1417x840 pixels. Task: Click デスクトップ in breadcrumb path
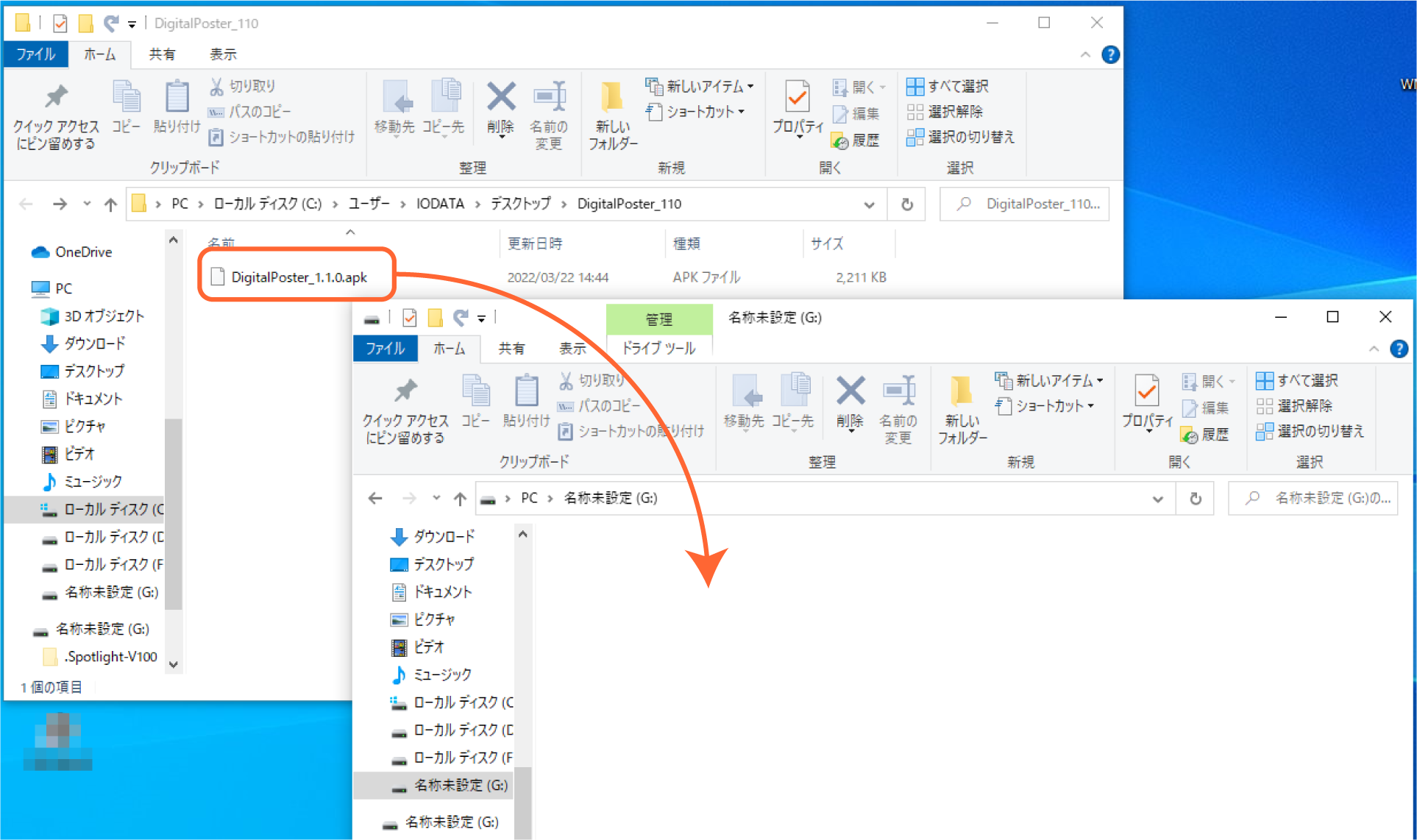click(x=520, y=204)
